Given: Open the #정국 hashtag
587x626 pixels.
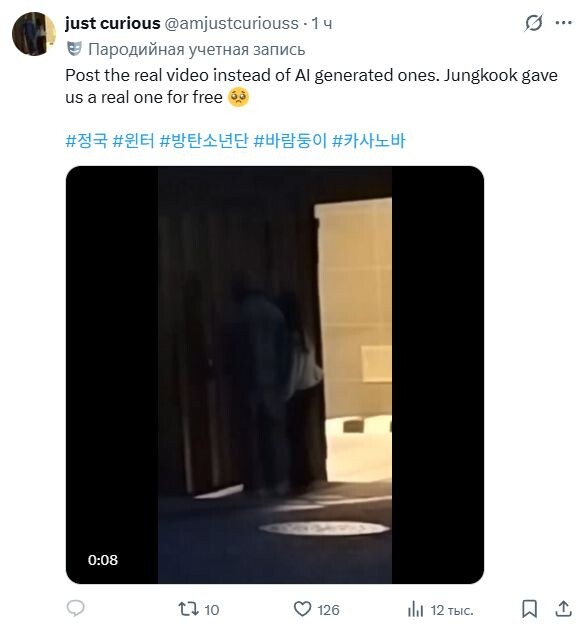Looking at the screenshot, I should click(x=87, y=141).
